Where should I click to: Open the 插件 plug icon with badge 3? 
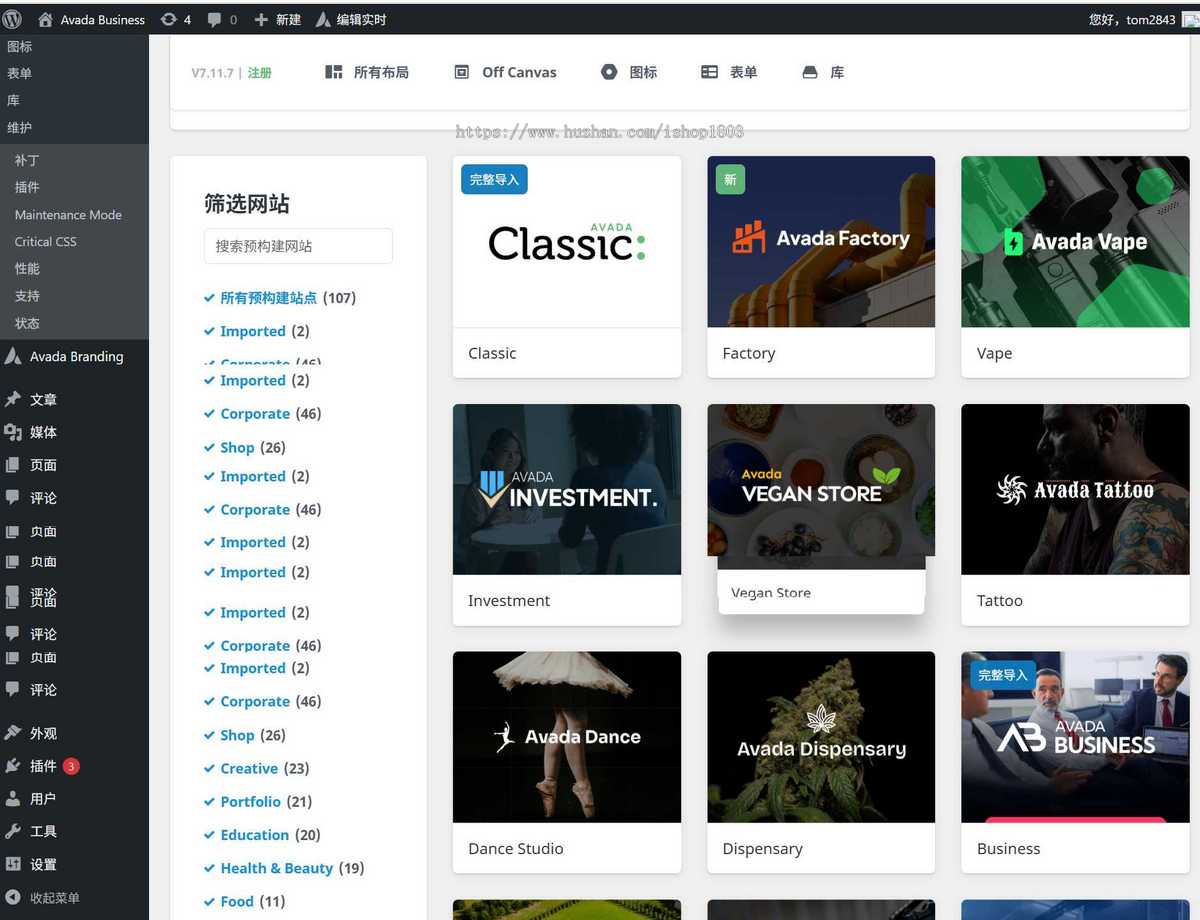pos(13,766)
